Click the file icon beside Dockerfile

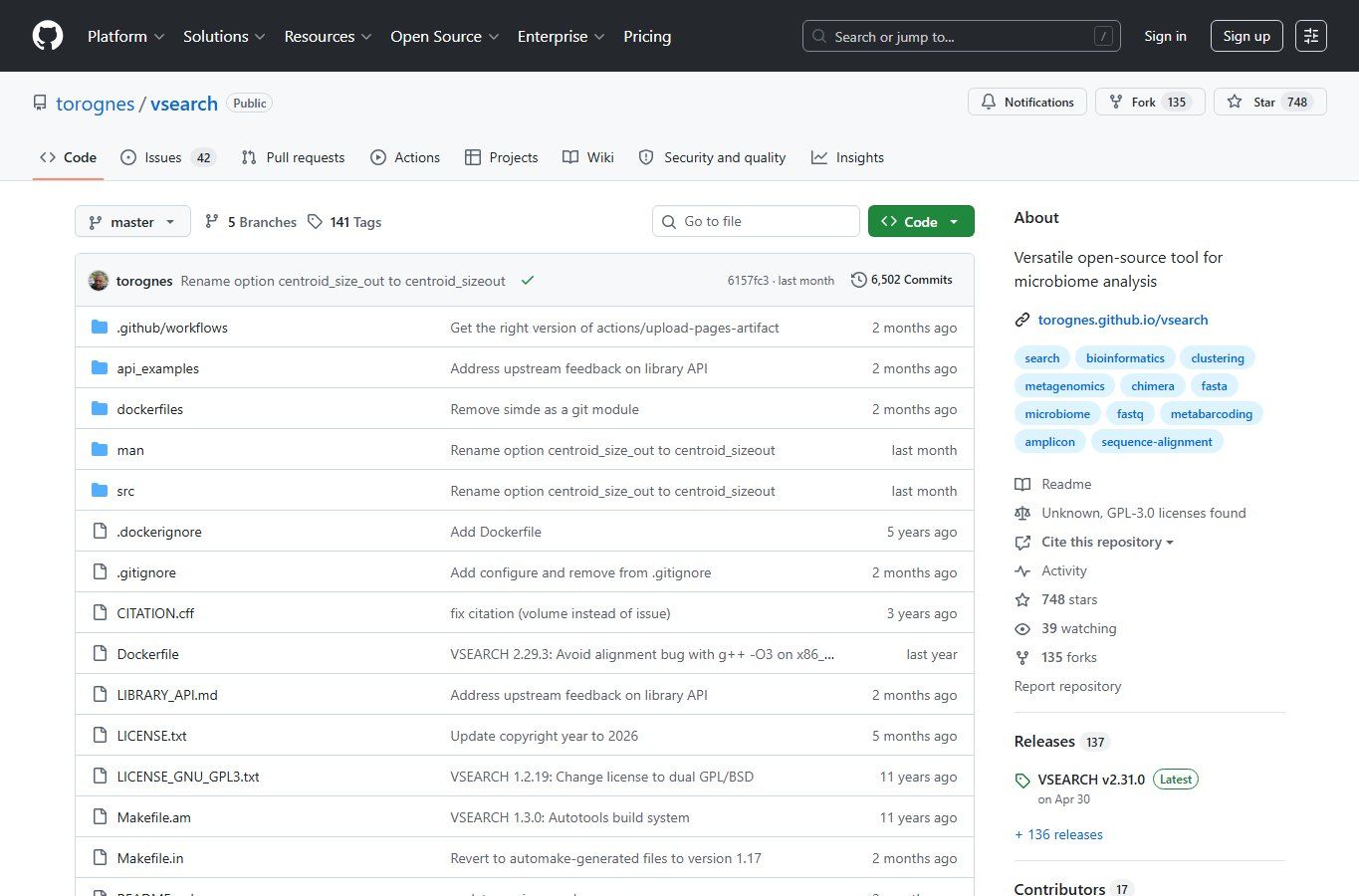[x=100, y=654]
